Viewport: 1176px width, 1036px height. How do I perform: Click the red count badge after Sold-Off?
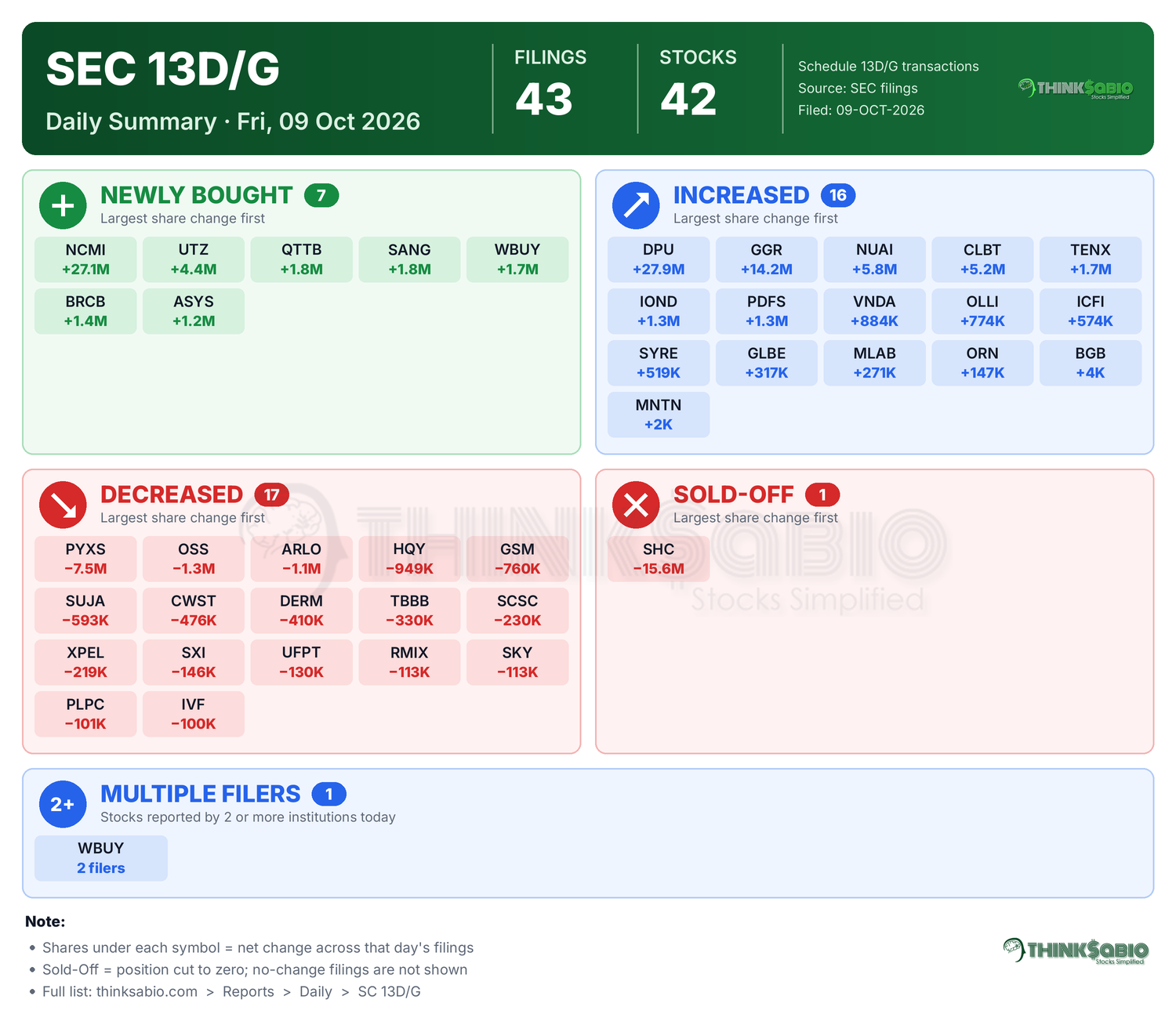822,494
